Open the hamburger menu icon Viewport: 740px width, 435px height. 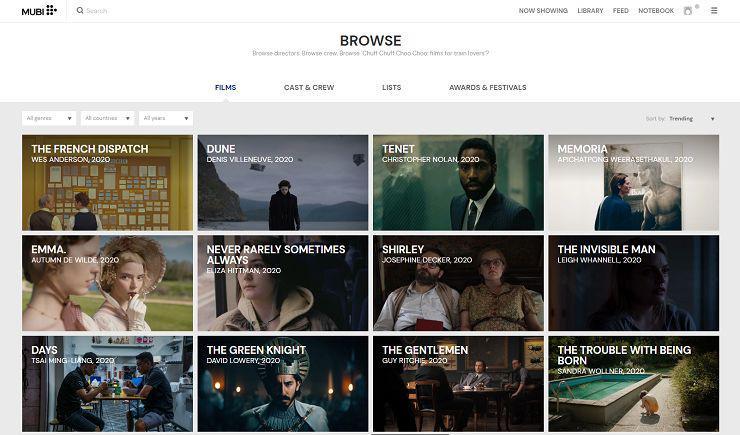tap(714, 10)
